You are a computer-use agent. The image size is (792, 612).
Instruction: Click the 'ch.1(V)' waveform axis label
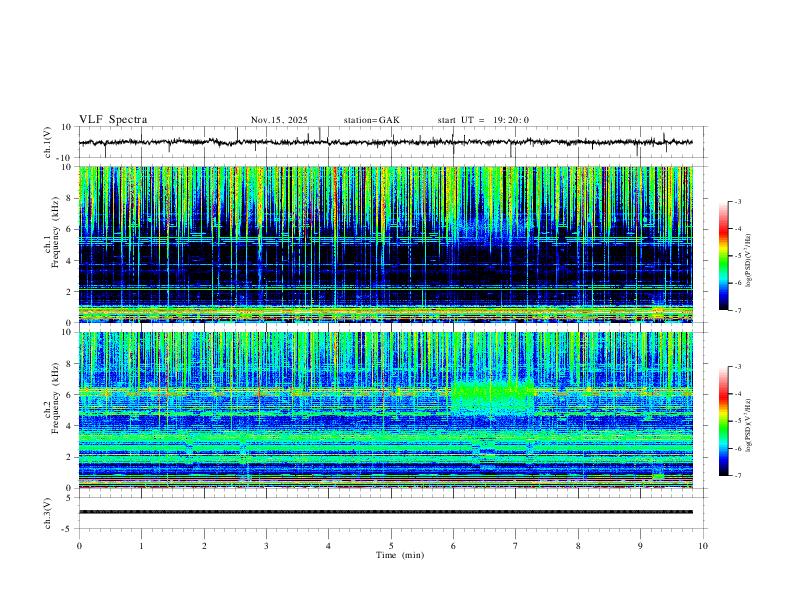click(48, 142)
